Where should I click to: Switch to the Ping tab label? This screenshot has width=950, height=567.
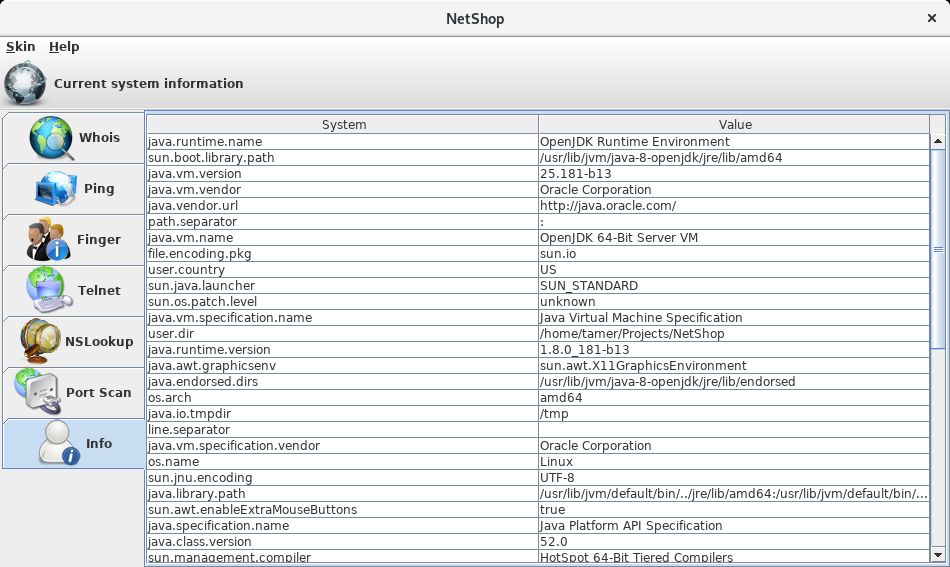click(99, 188)
